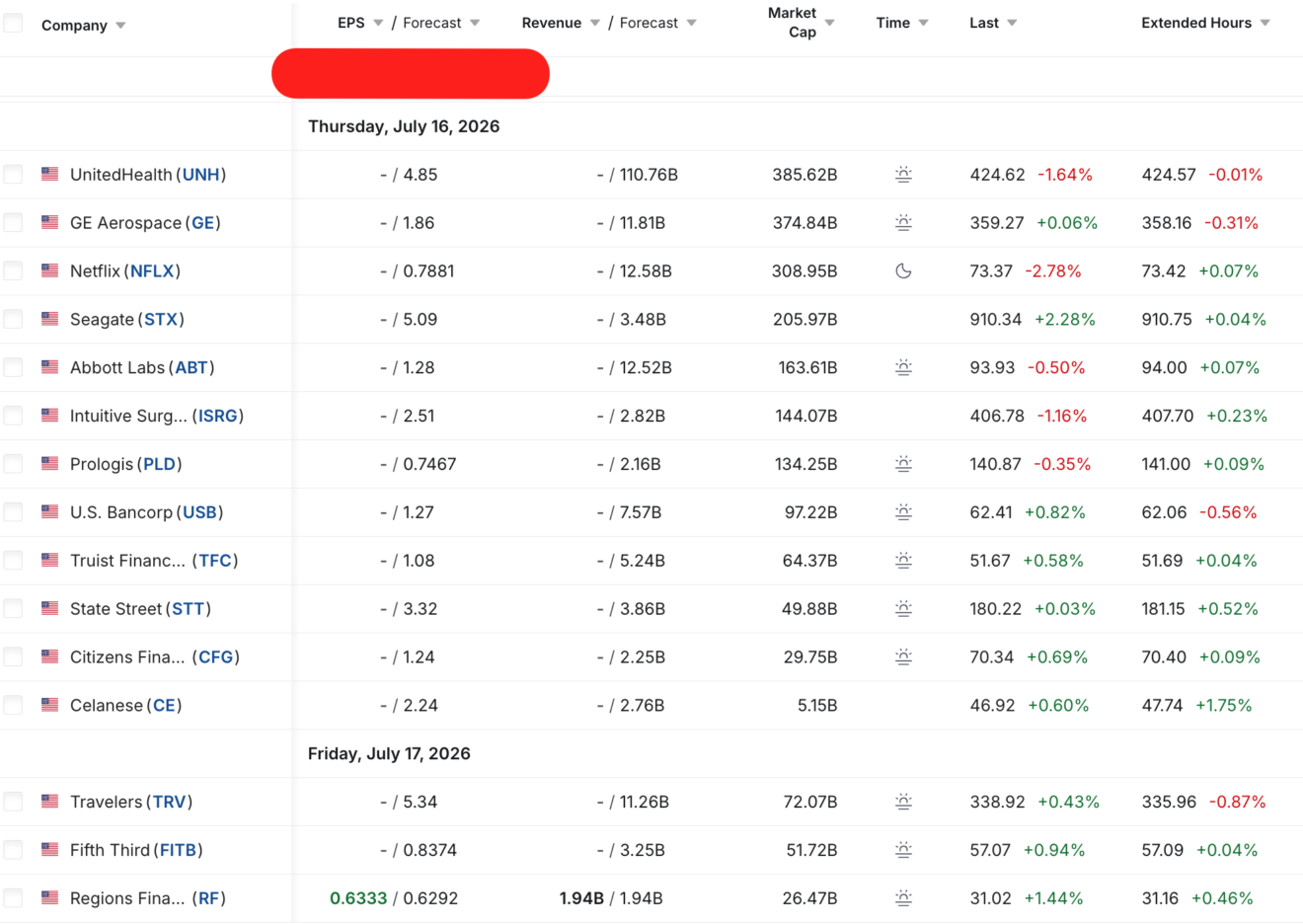
Task: Click the "Thursday, July 16, 2026" date heading
Action: point(404,126)
